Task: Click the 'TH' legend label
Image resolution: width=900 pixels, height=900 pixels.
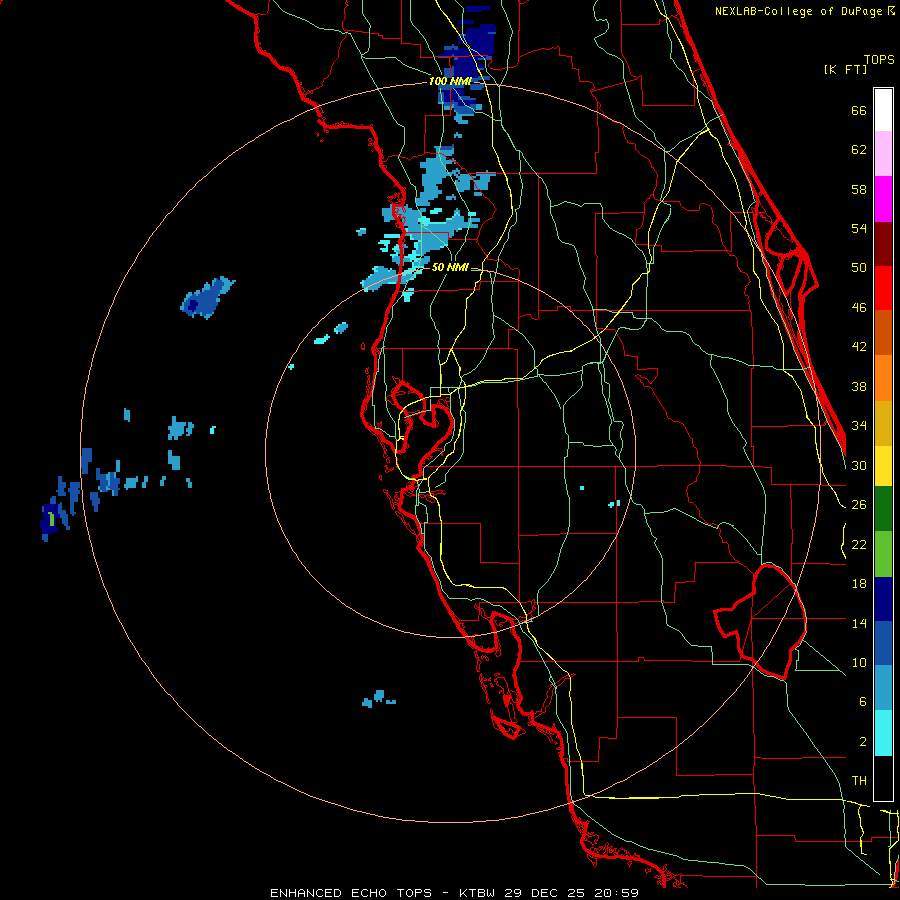Action: 859,781
